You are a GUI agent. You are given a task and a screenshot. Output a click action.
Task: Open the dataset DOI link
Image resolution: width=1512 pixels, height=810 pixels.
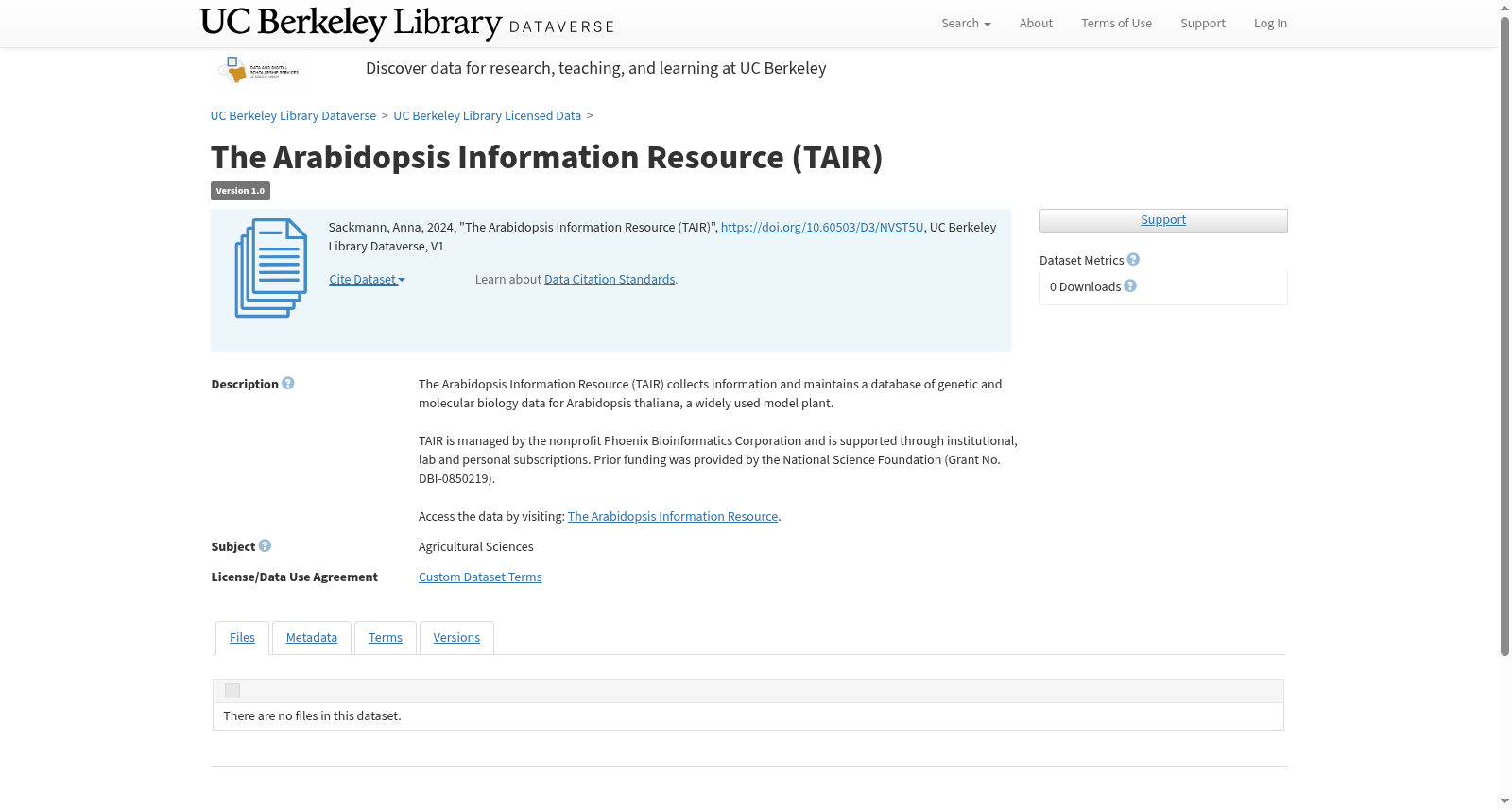822,228
